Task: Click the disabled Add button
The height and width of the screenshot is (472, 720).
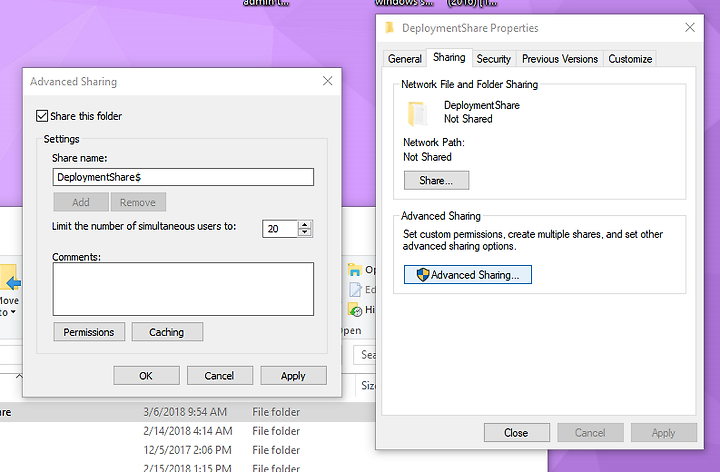Action: (x=81, y=202)
